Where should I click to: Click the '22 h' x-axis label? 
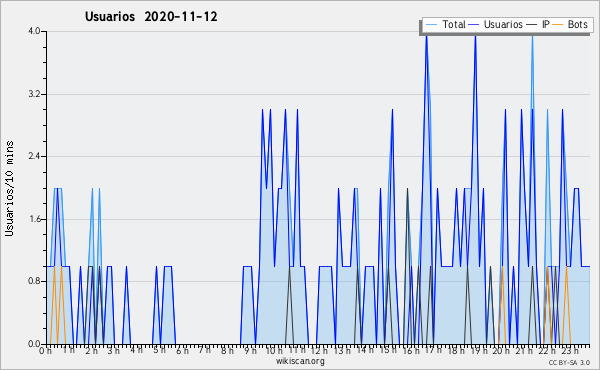[547, 351]
